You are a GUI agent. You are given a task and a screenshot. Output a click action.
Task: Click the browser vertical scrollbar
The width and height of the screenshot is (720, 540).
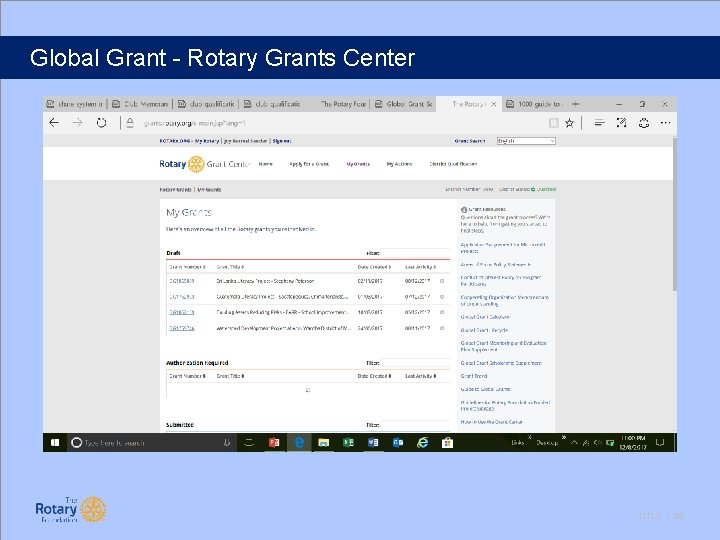675,214
